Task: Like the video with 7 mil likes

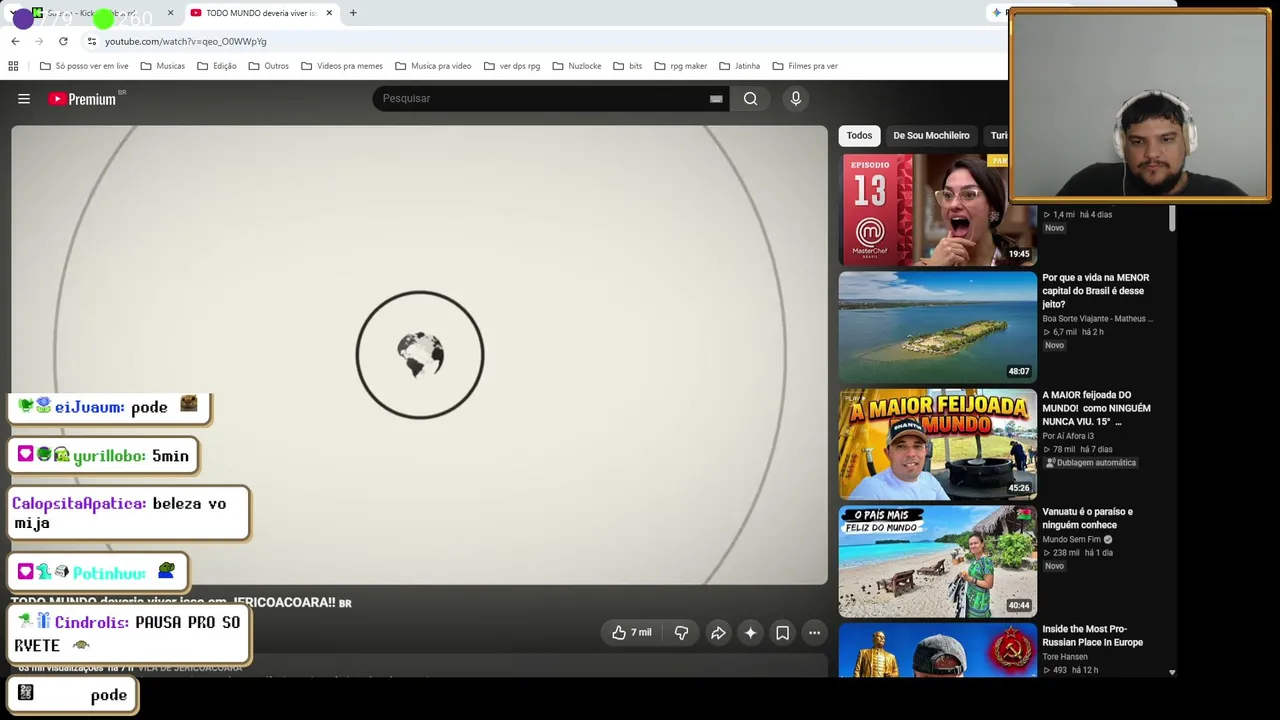Action: [631, 632]
